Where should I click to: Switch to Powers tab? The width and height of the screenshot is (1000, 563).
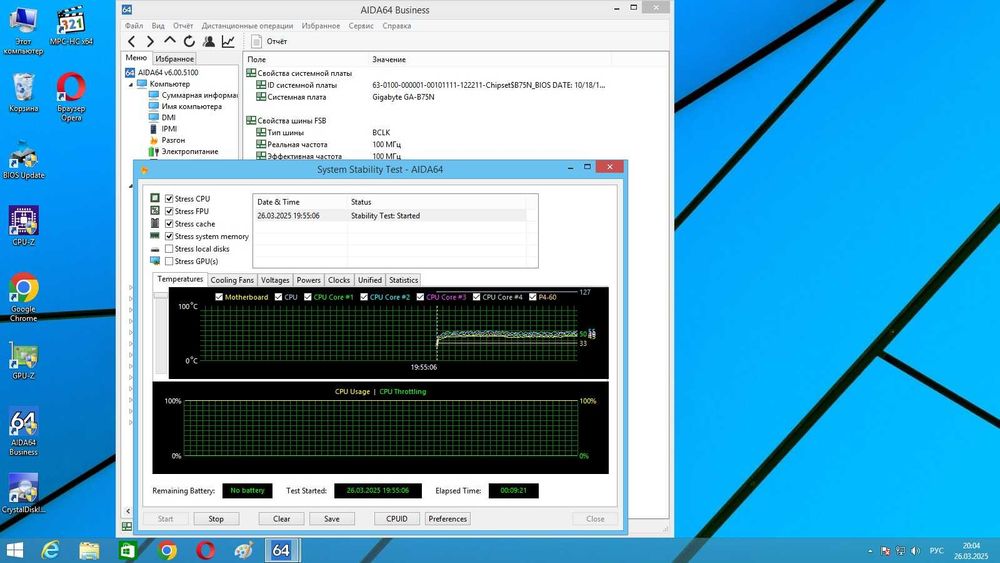tap(309, 280)
